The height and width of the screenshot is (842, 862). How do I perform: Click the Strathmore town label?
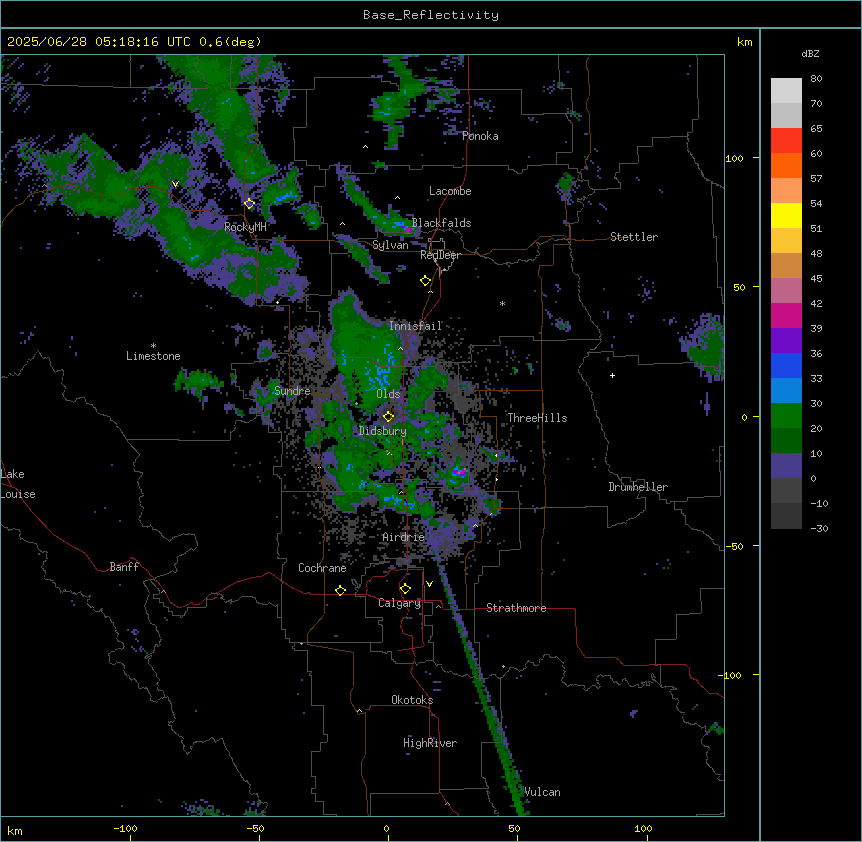point(516,608)
